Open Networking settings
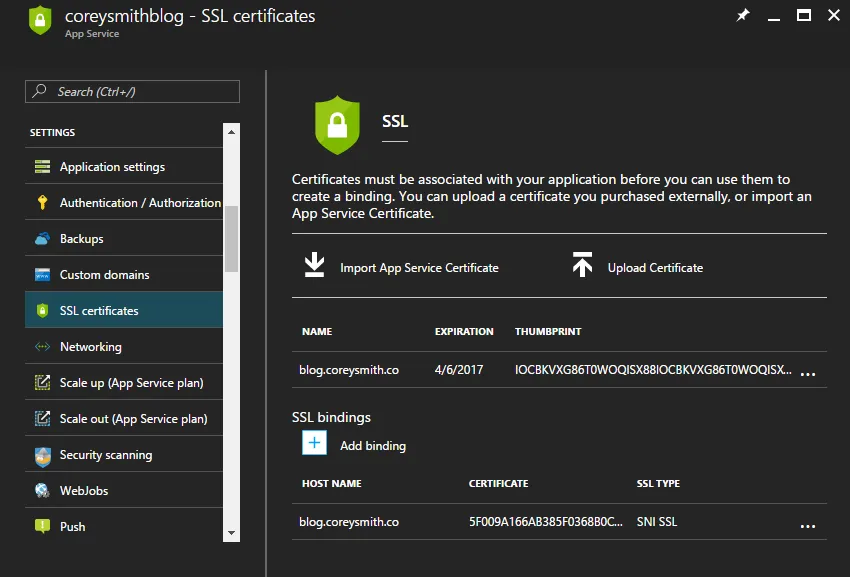This screenshot has width=850, height=577. point(124,347)
